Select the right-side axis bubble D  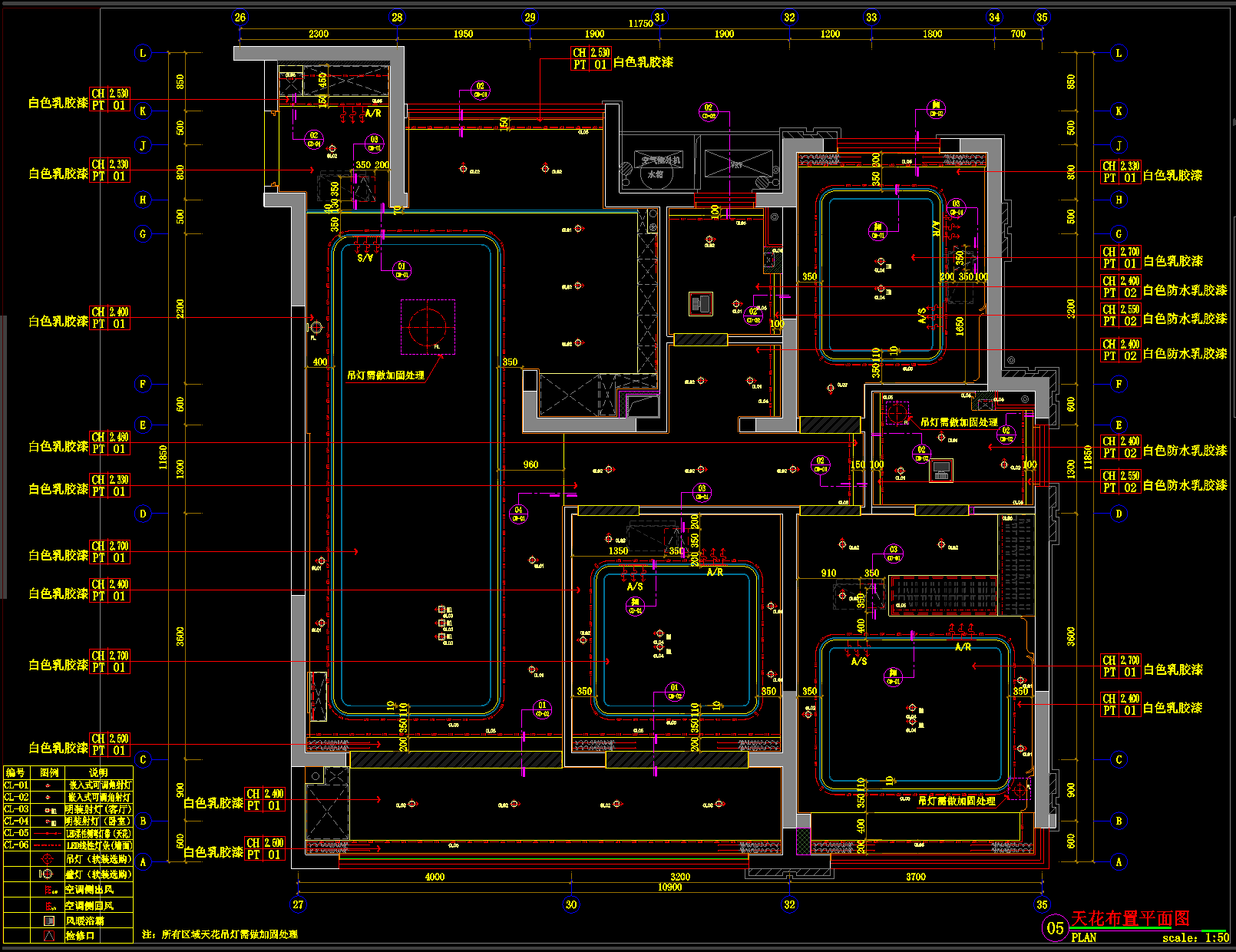[1119, 514]
